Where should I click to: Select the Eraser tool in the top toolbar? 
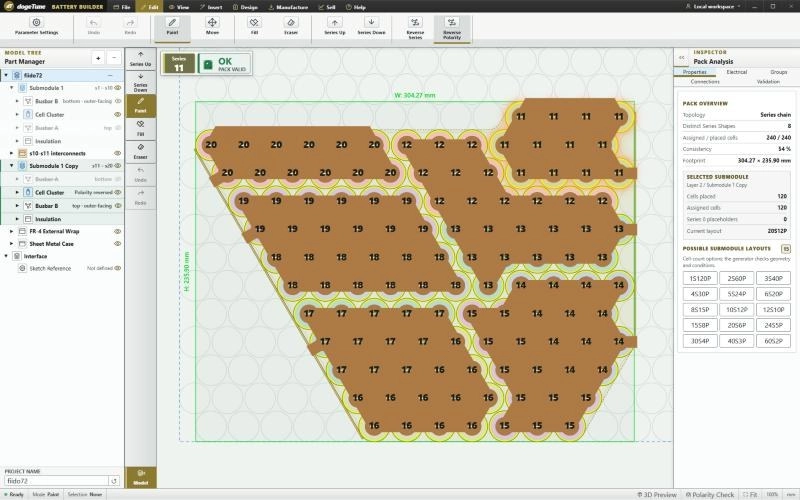coord(291,27)
